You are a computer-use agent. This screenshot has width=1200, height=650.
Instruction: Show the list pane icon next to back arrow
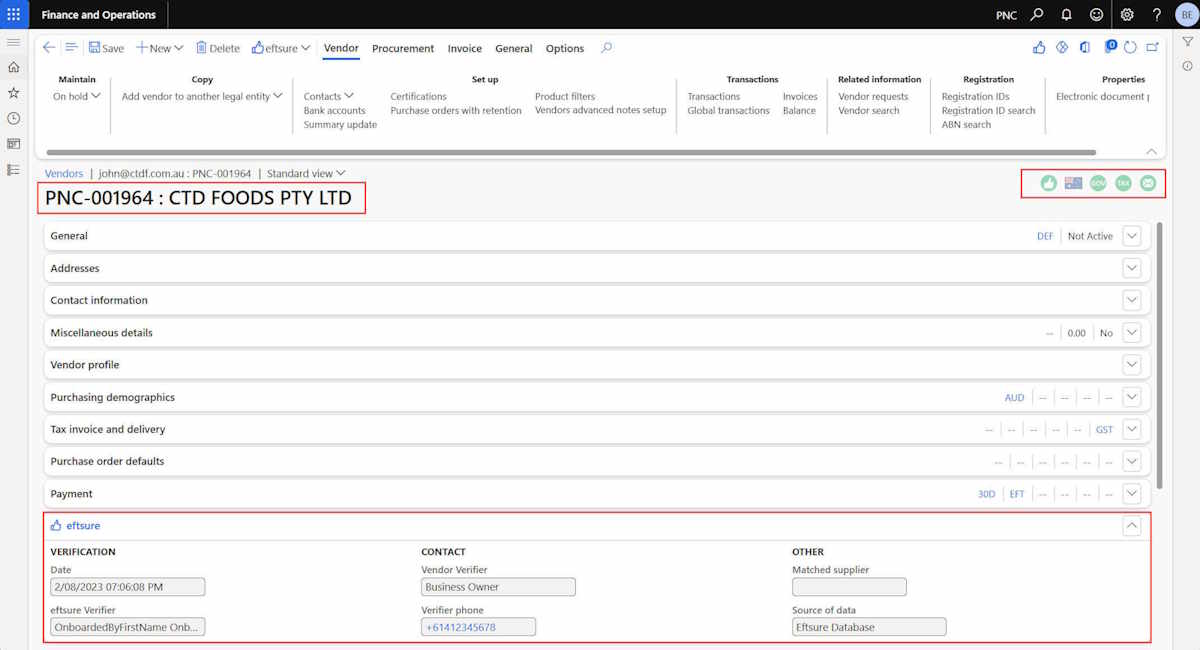[71, 47]
